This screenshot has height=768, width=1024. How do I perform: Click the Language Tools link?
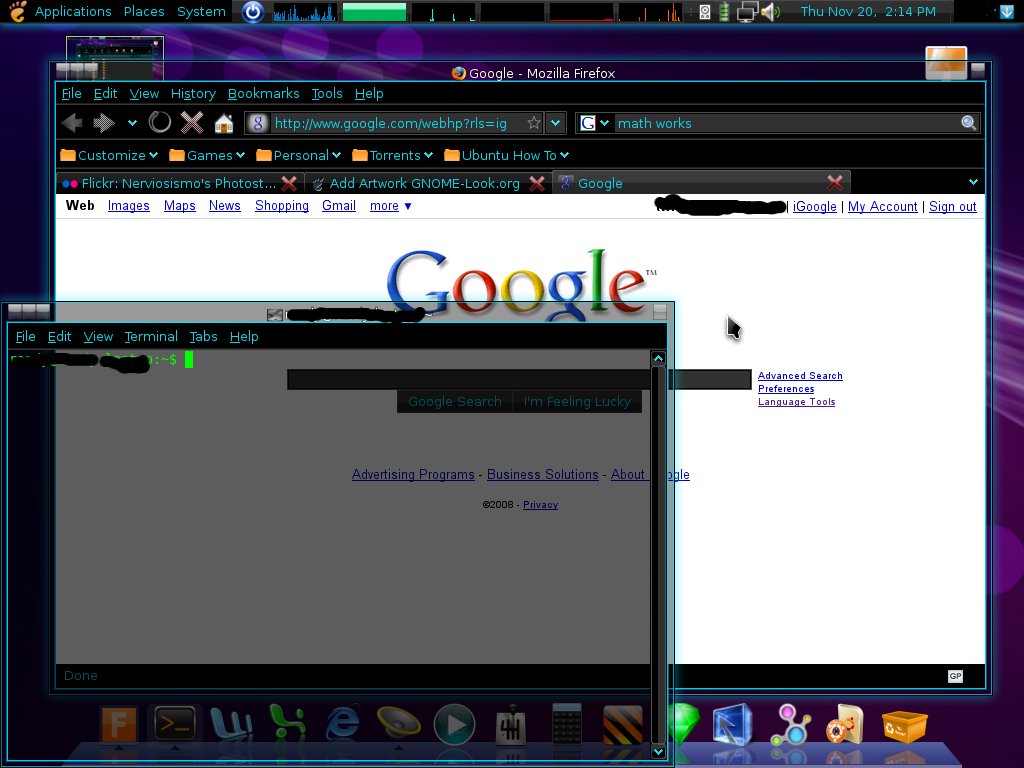pyautogui.click(x=796, y=402)
